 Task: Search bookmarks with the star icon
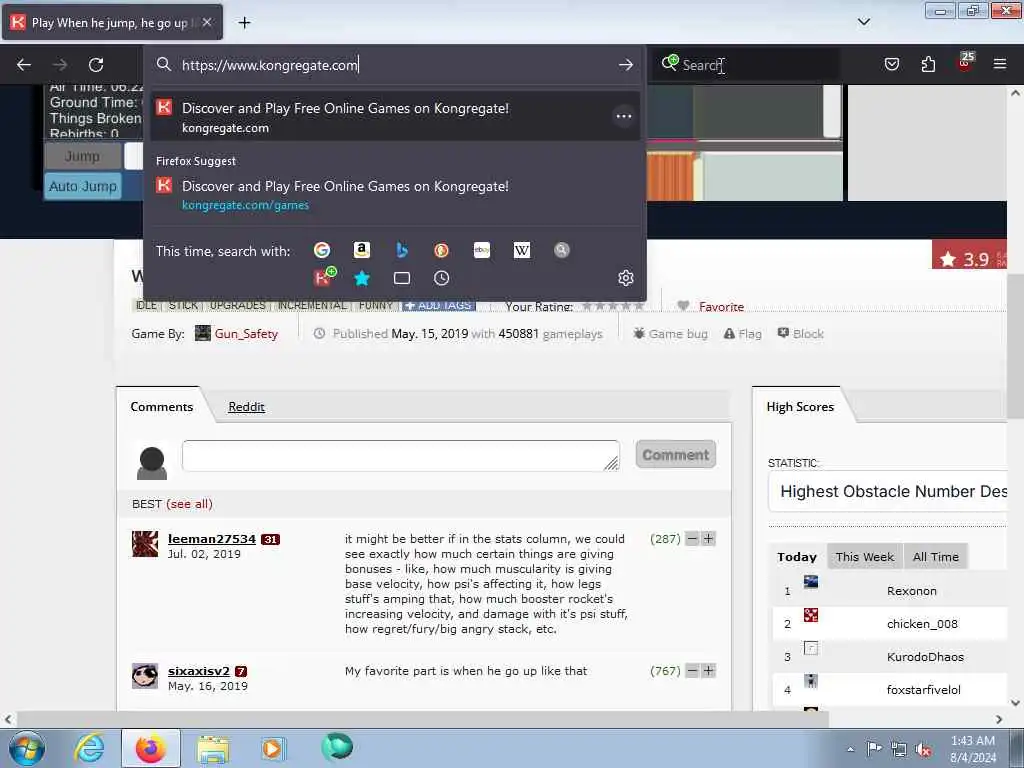(x=361, y=278)
